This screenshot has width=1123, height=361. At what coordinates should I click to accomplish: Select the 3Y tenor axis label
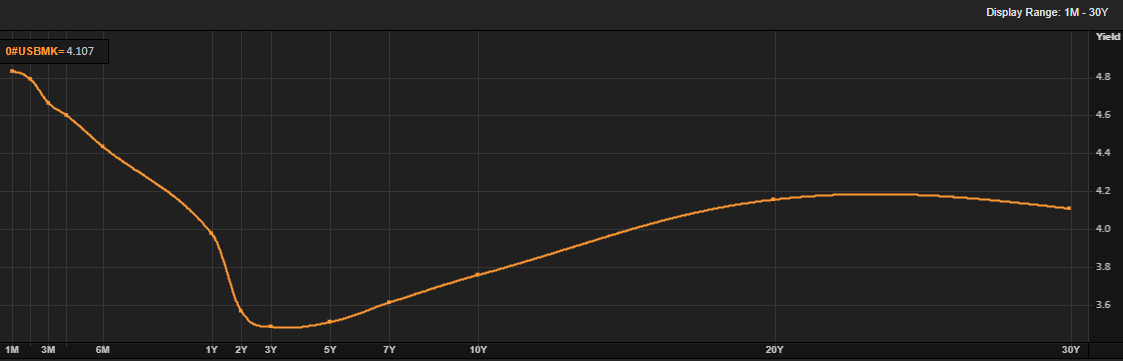(271, 350)
